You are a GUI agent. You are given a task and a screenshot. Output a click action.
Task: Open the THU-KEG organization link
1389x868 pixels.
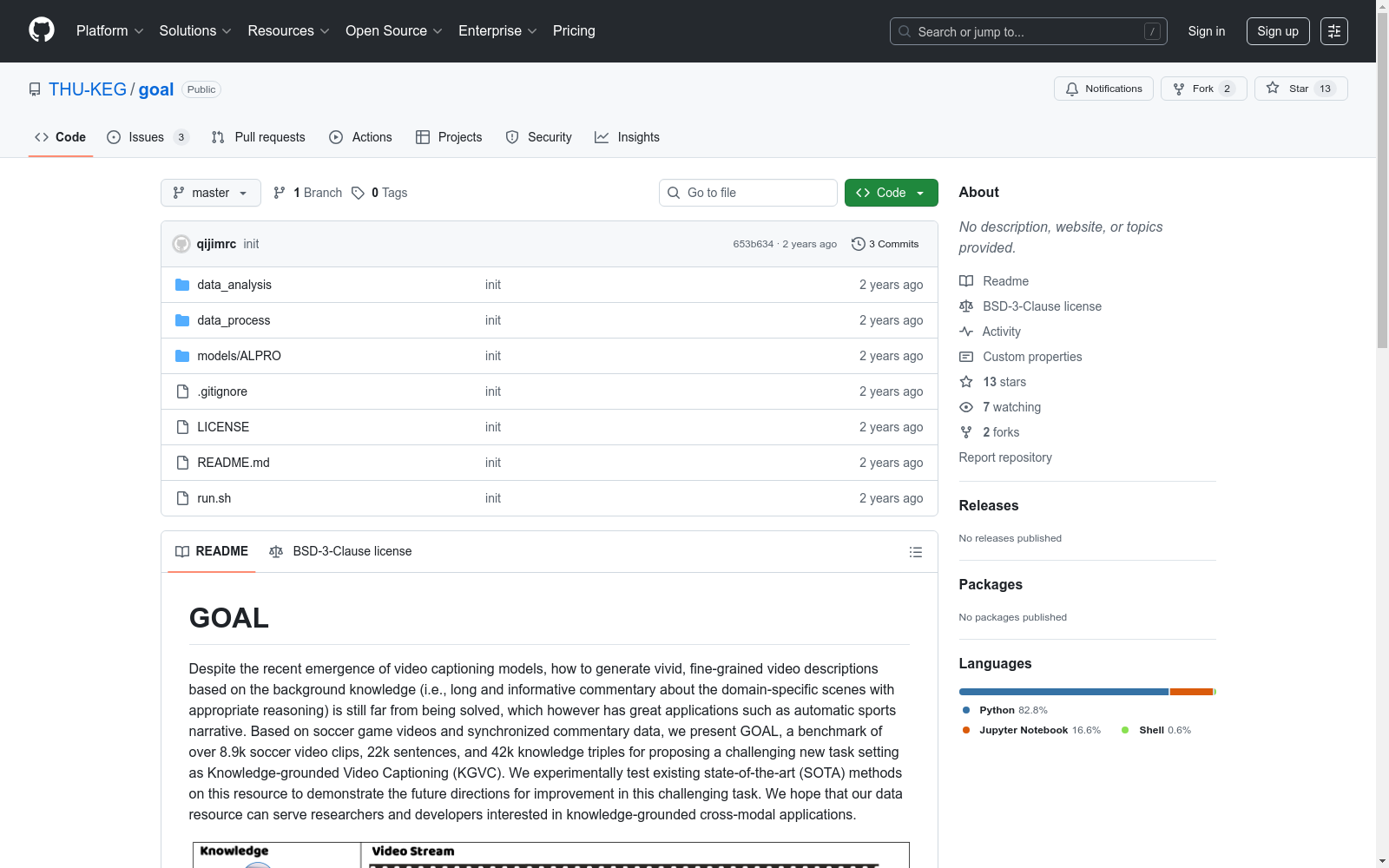point(88,89)
